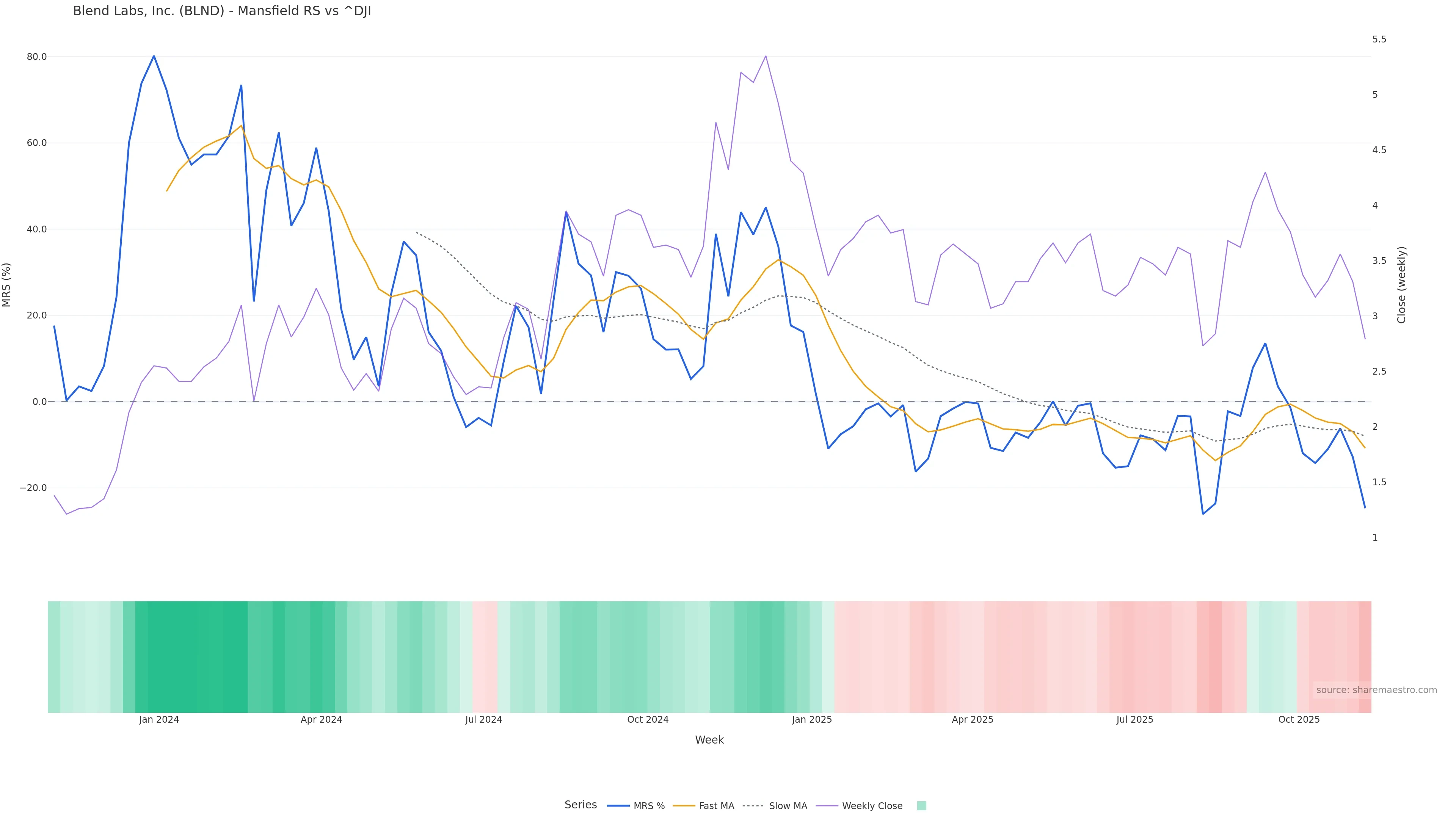The width and height of the screenshot is (1456, 819).
Task: Click the Jul 2024 axis tick label
Action: coord(483,720)
